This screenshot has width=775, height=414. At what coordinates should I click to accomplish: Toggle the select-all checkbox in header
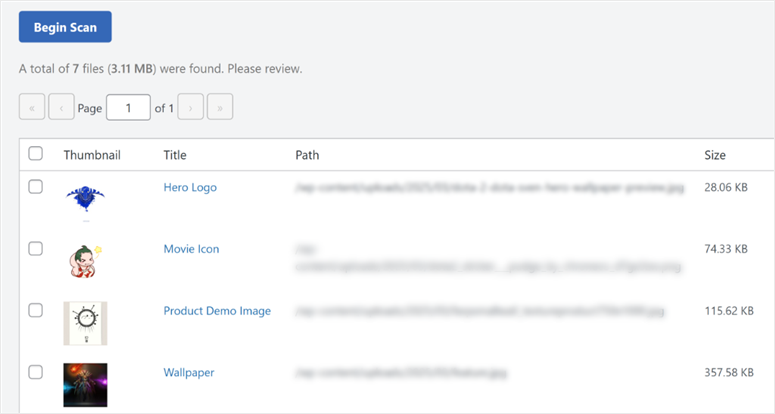[x=36, y=154]
